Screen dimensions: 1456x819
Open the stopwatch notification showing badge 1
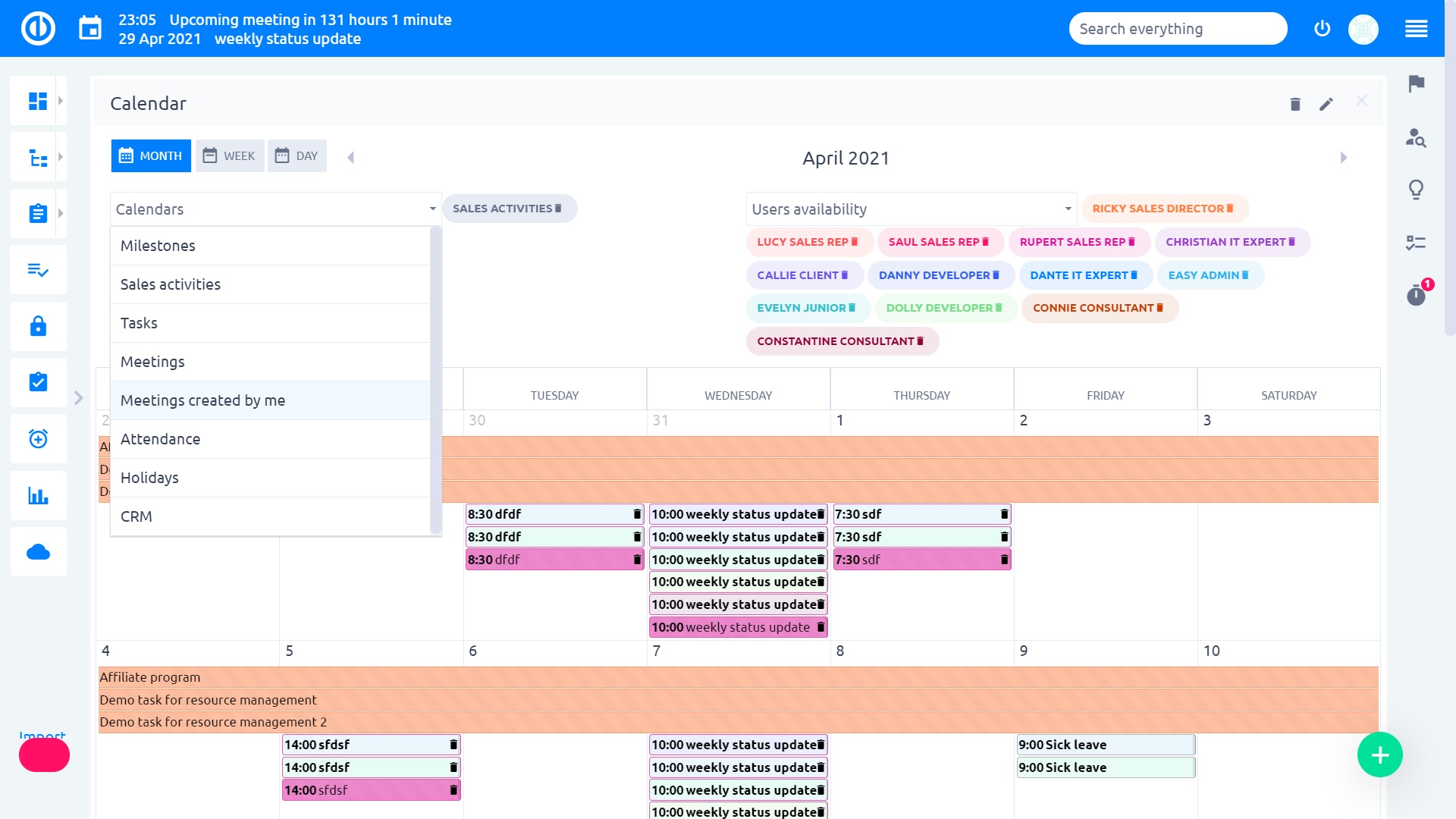1416,296
